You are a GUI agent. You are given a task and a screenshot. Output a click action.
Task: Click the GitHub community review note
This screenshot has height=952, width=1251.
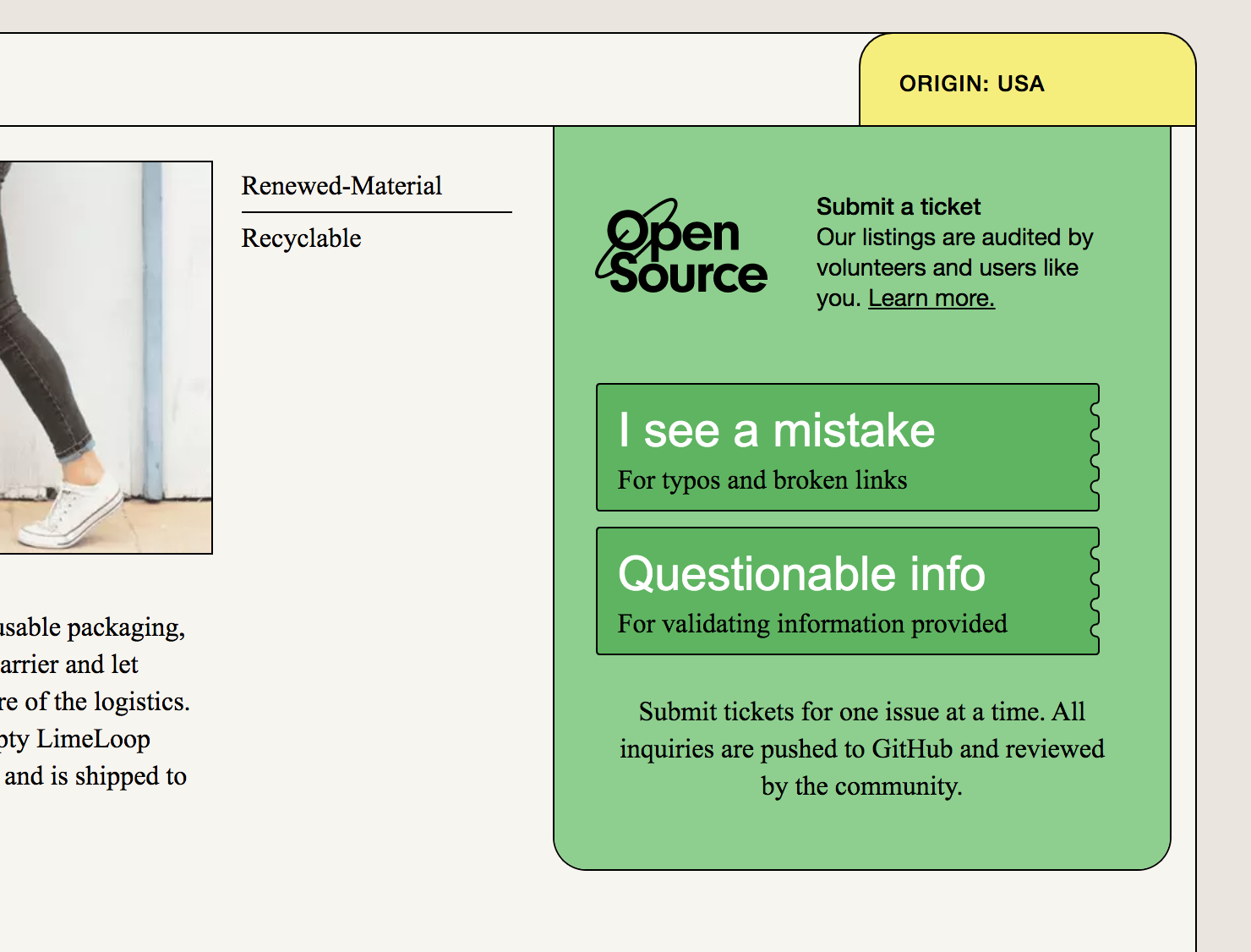click(862, 749)
